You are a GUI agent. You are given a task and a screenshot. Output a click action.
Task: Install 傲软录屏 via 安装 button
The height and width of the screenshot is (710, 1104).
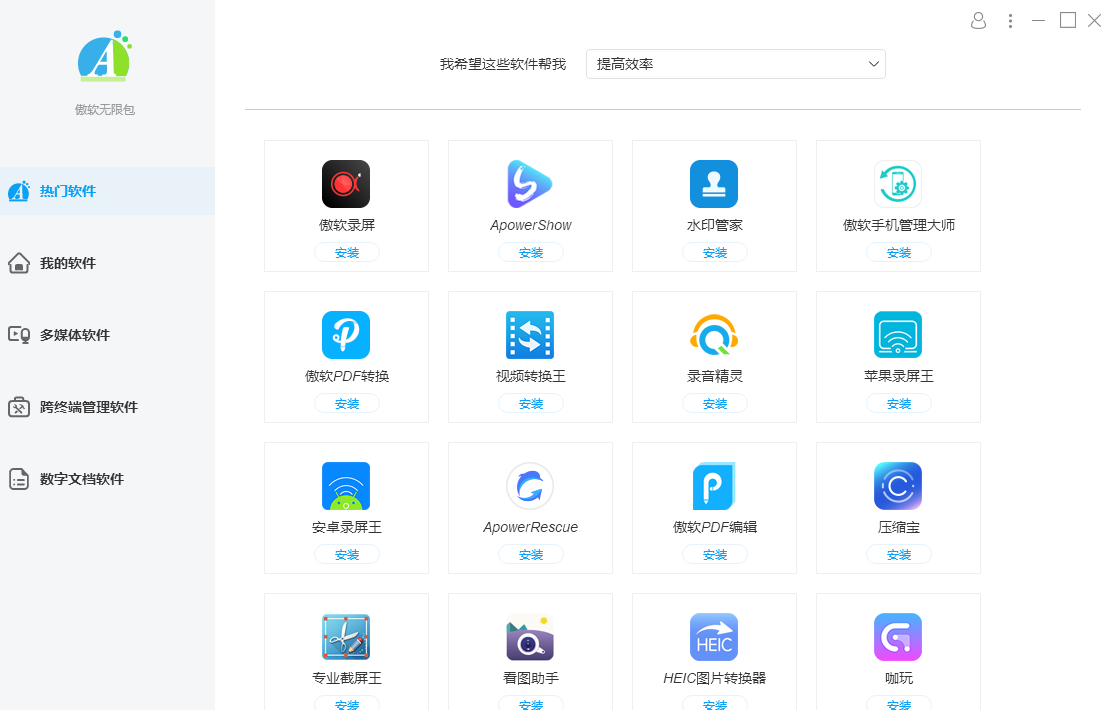(346, 252)
